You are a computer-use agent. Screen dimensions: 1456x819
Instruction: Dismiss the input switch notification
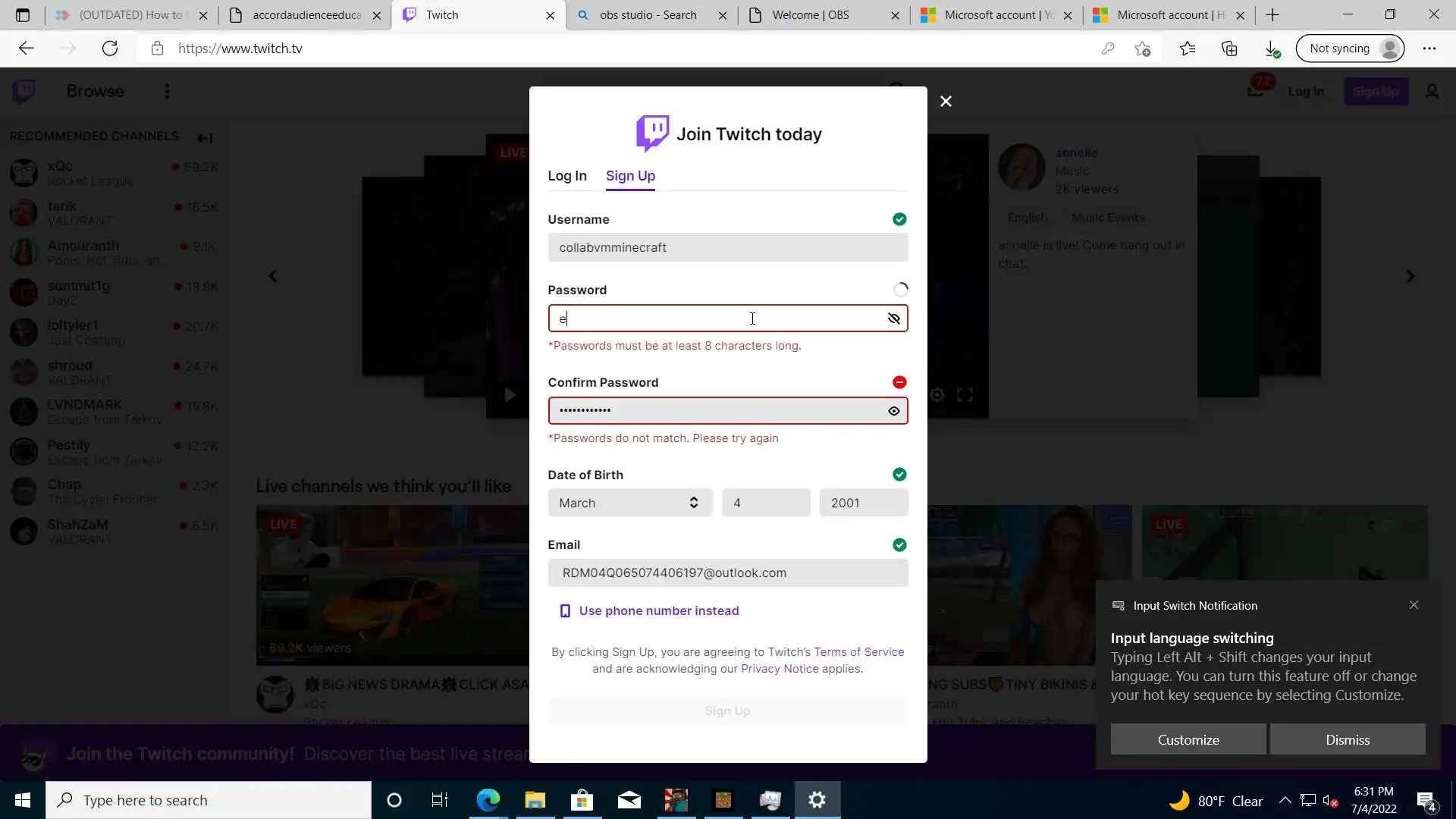[1348, 739]
